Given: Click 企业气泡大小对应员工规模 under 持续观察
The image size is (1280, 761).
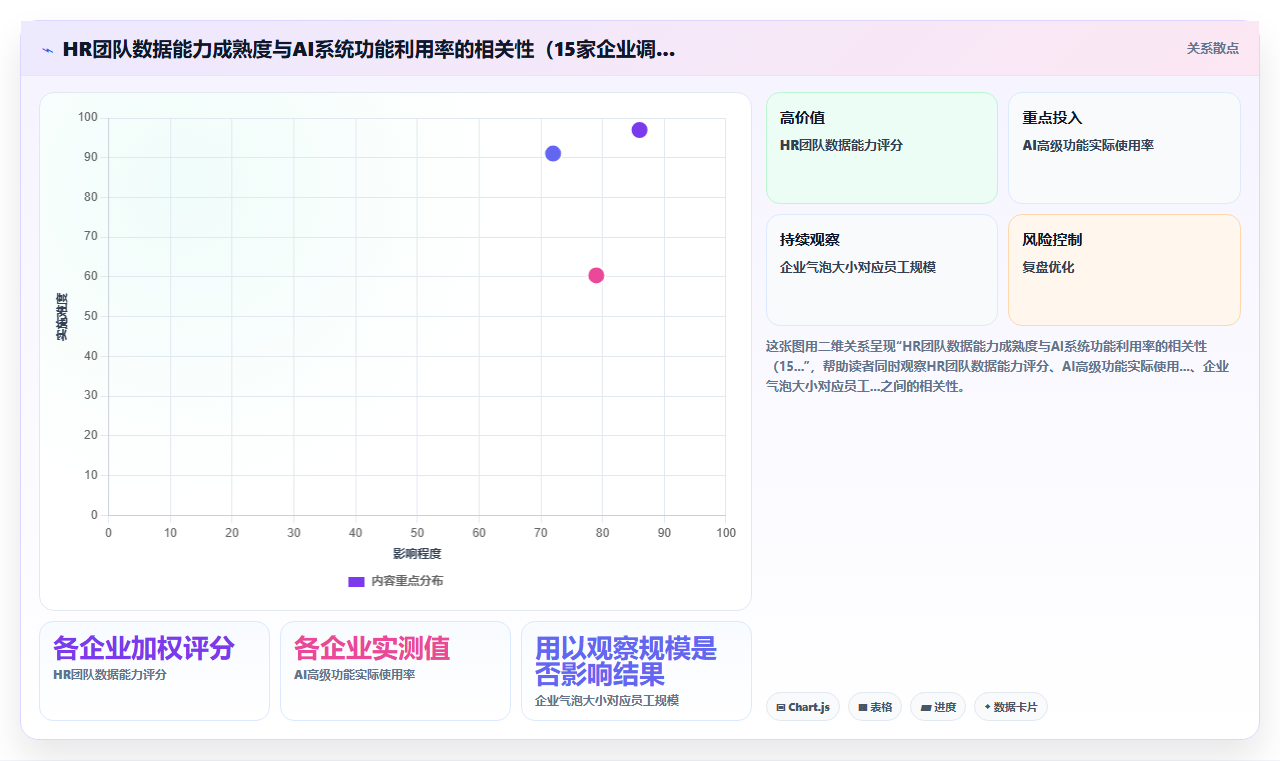Looking at the screenshot, I should pyautogui.click(x=858, y=267).
